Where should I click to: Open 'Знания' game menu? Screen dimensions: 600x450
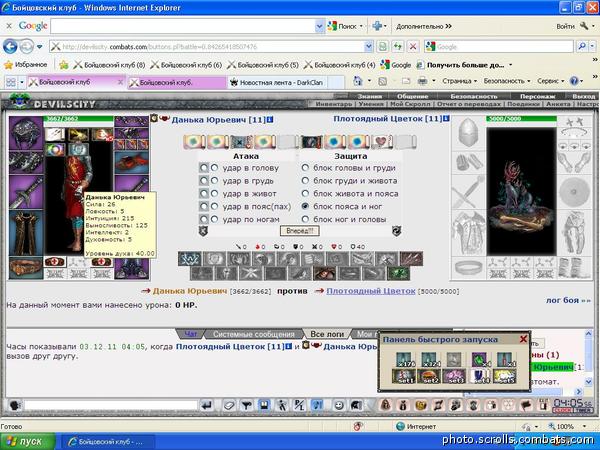pyautogui.click(x=369, y=96)
